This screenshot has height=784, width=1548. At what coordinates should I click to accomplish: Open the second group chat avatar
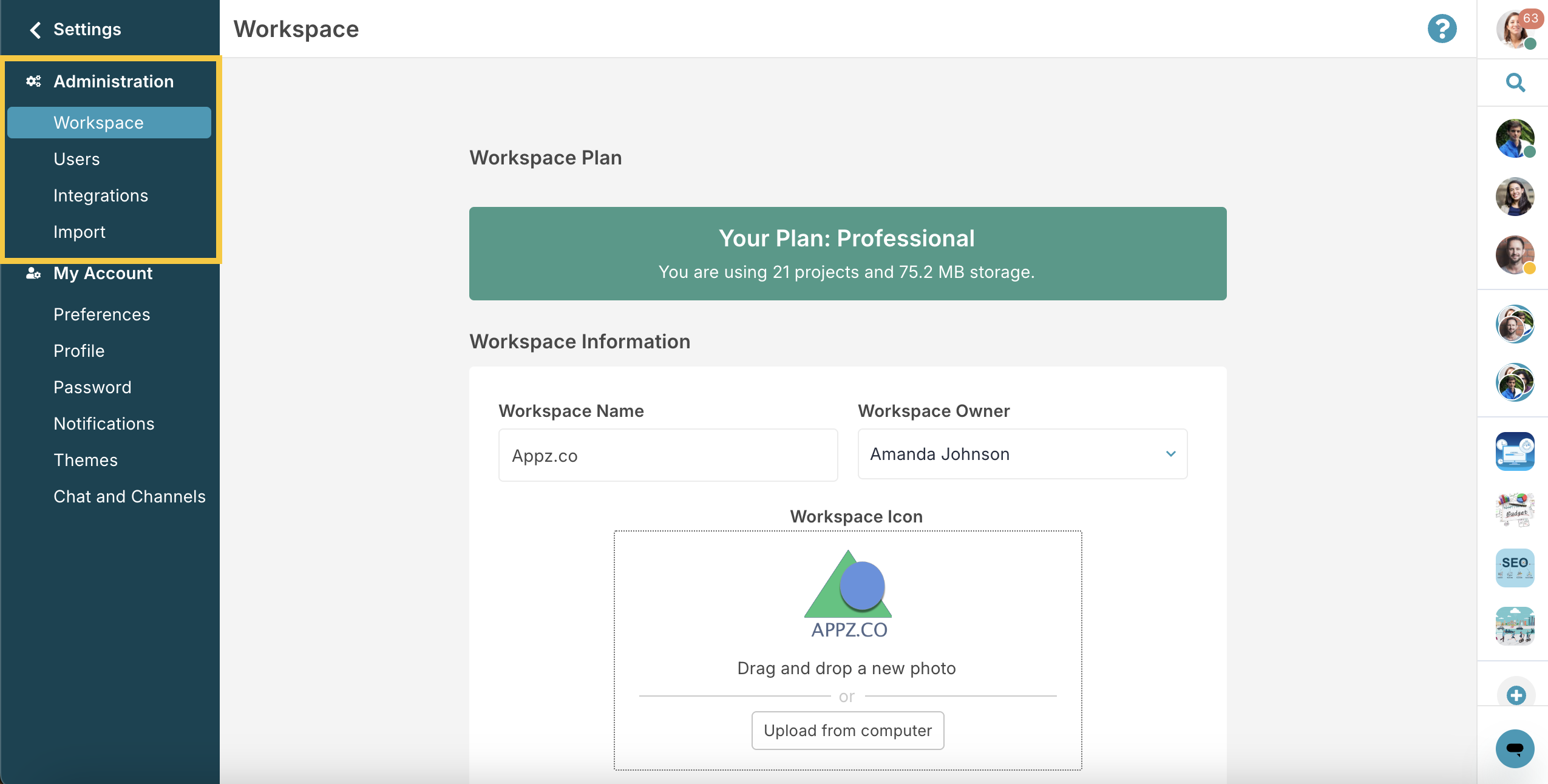(x=1515, y=382)
